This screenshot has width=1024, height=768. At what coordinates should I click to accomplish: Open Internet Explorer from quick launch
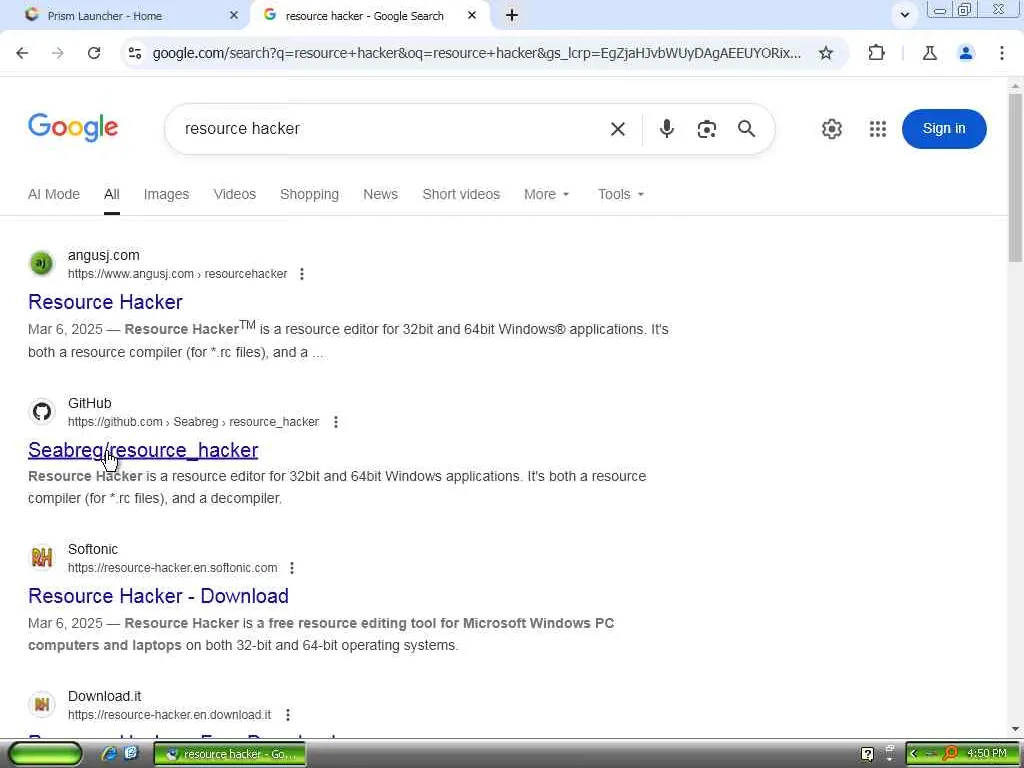pyautogui.click(x=109, y=754)
